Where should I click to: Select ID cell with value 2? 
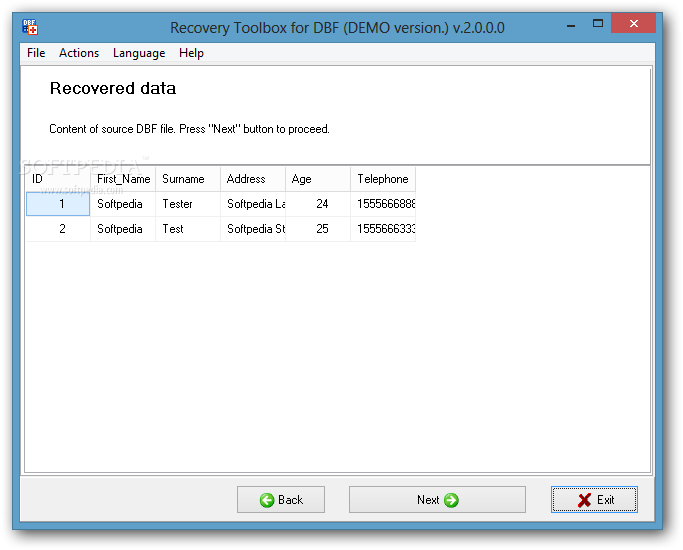click(58, 229)
